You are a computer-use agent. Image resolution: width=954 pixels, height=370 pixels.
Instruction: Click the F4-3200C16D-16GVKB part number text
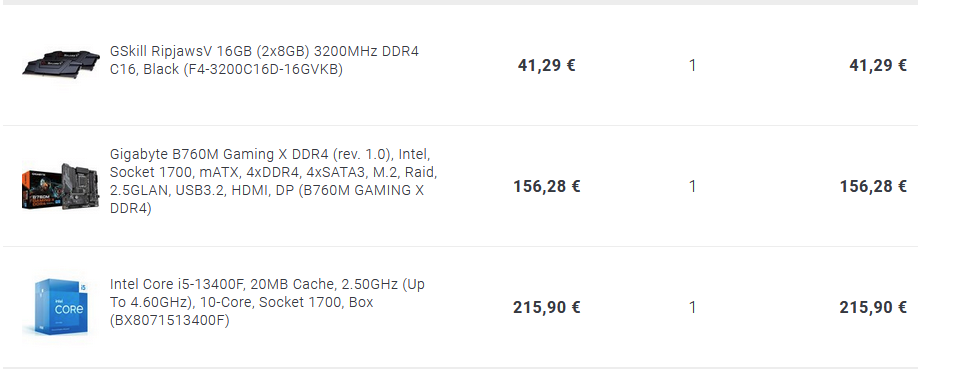(263, 69)
